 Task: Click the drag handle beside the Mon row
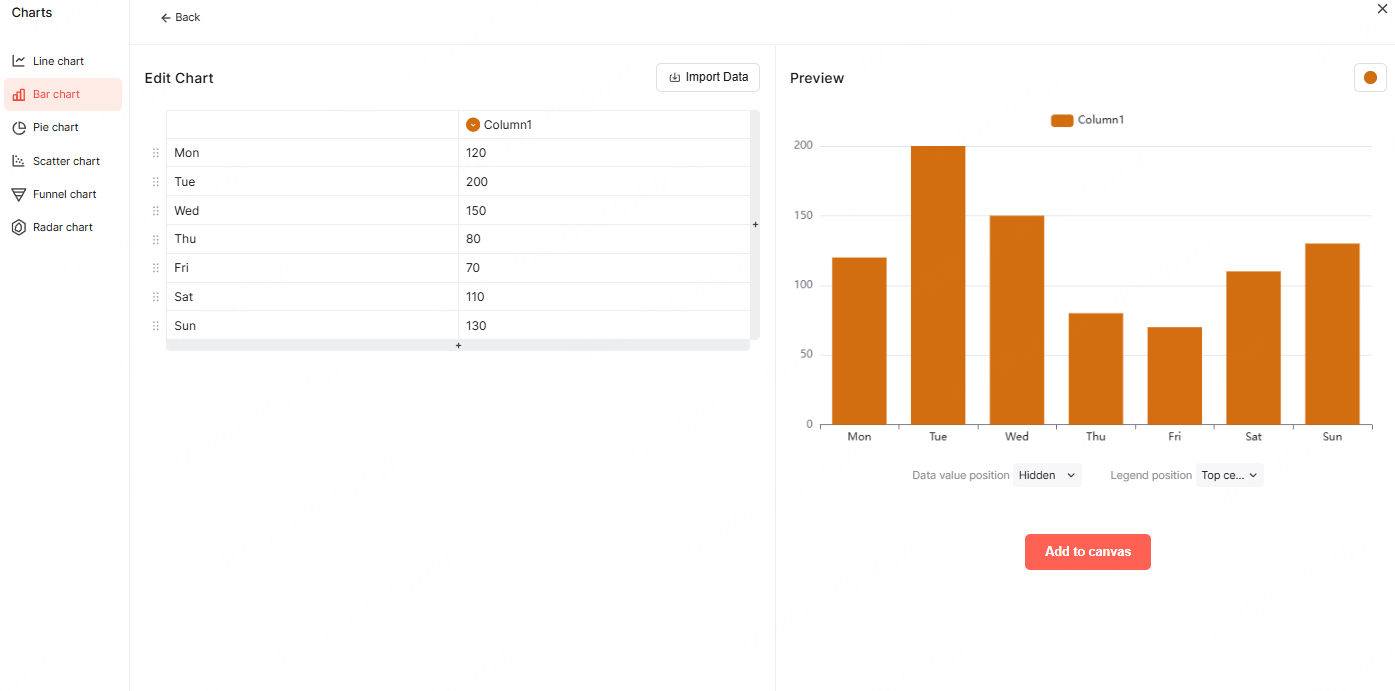155,153
